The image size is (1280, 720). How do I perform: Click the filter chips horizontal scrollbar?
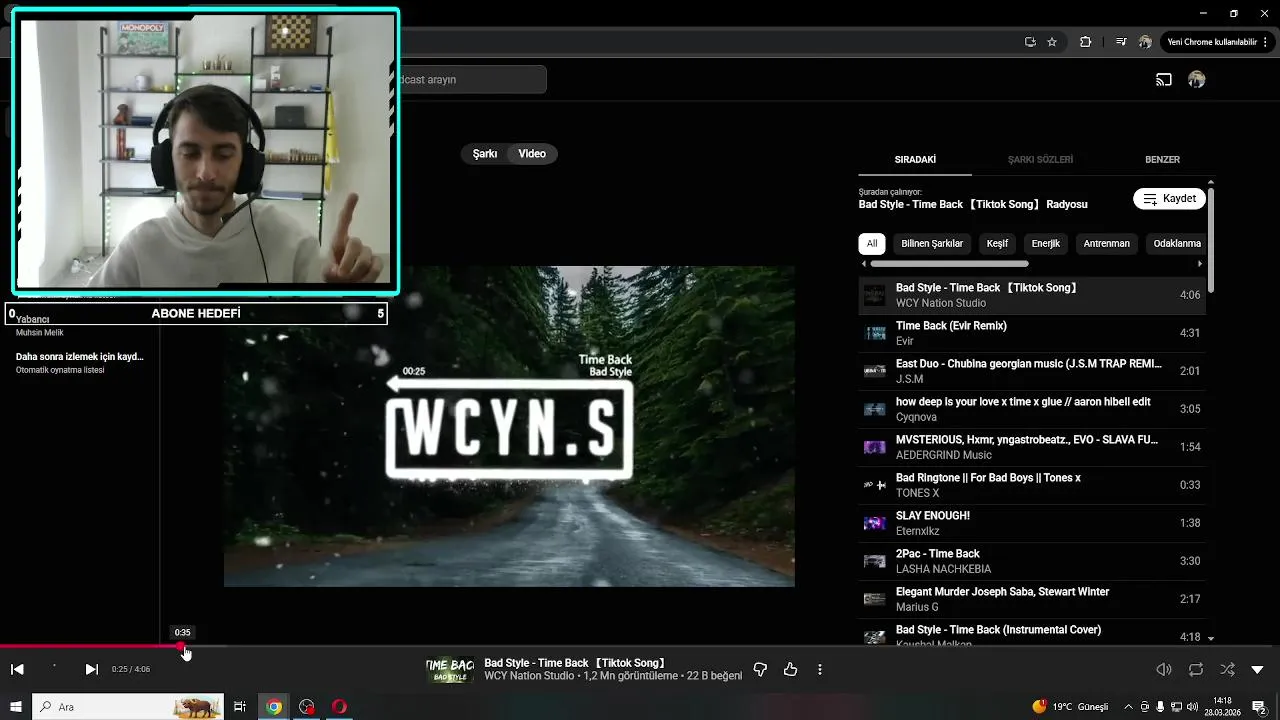click(949, 264)
